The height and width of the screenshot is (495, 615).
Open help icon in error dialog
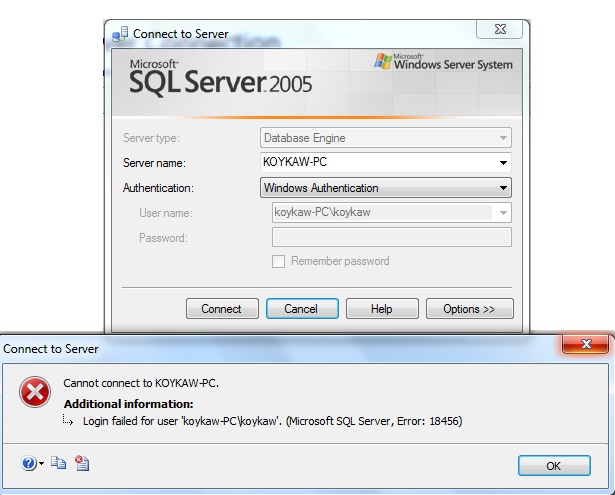click(29, 464)
